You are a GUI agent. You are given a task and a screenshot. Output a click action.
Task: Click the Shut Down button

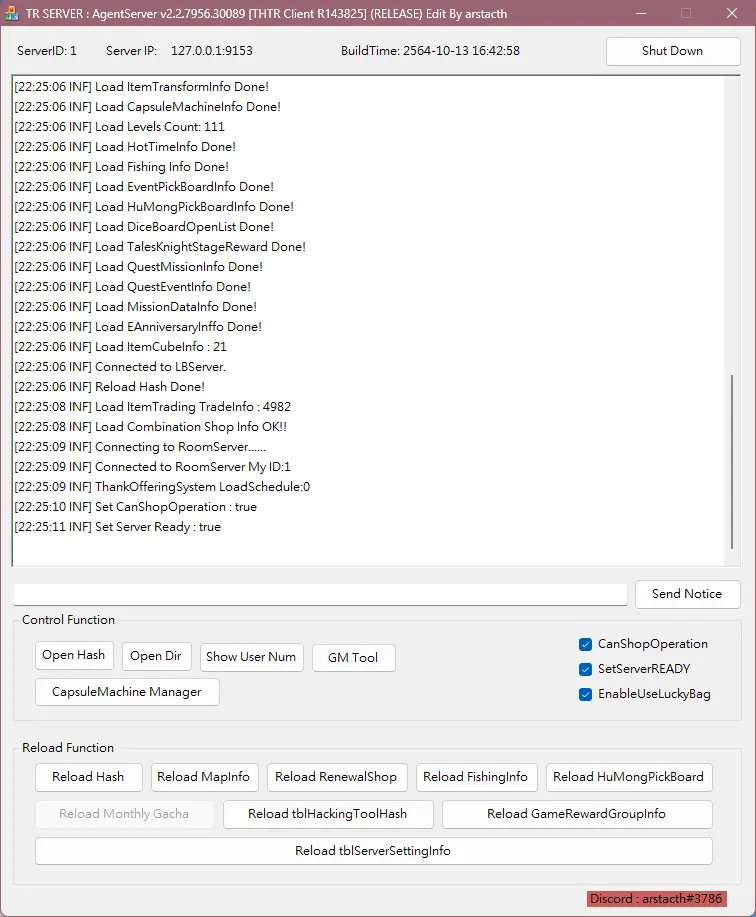click(x=673, y=51)
